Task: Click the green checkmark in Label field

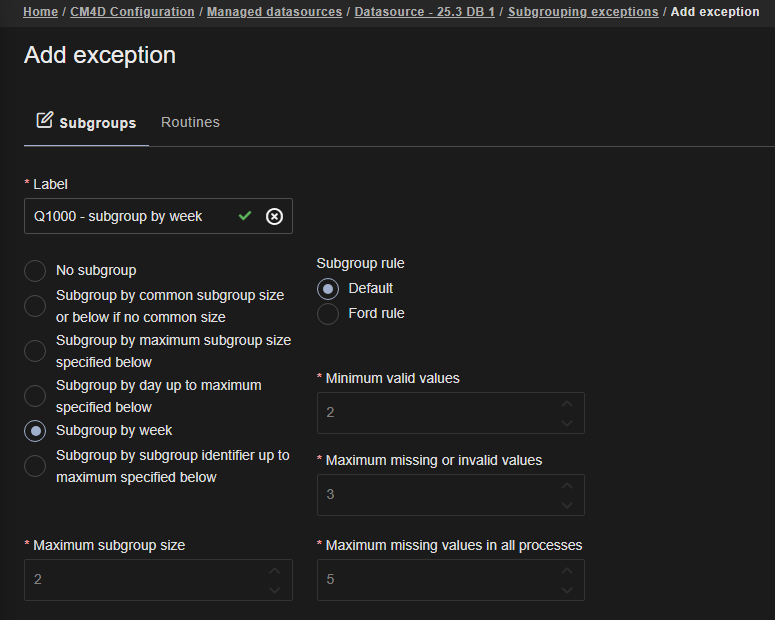Action: pyautogui.click(x=245, y=216)
